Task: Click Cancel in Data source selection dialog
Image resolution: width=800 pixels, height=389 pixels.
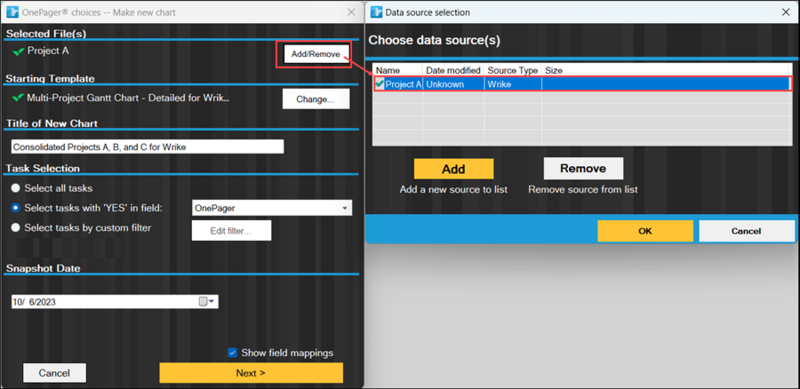Action: pos(746,231)
